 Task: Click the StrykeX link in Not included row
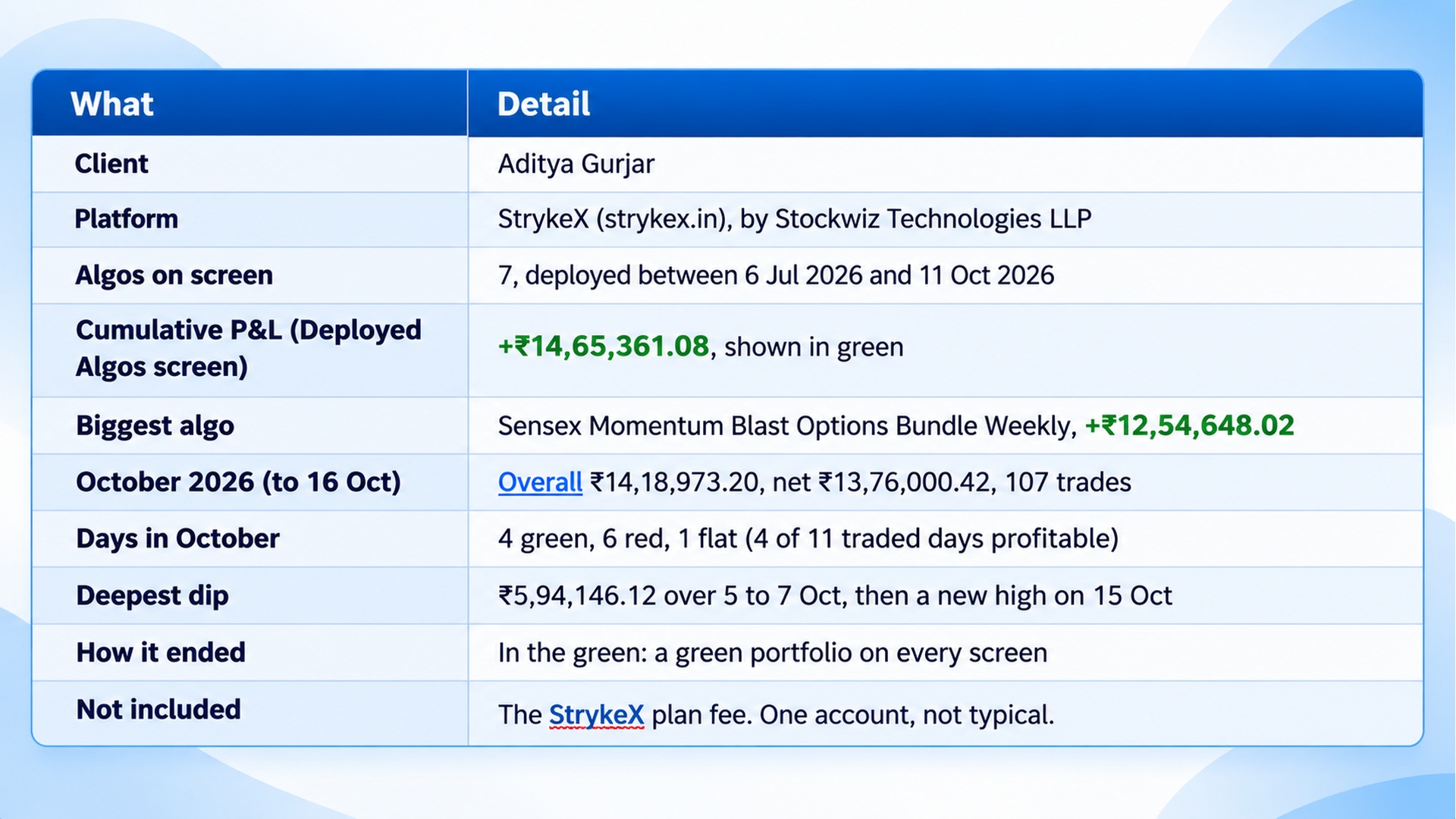[x=596, y=714]
